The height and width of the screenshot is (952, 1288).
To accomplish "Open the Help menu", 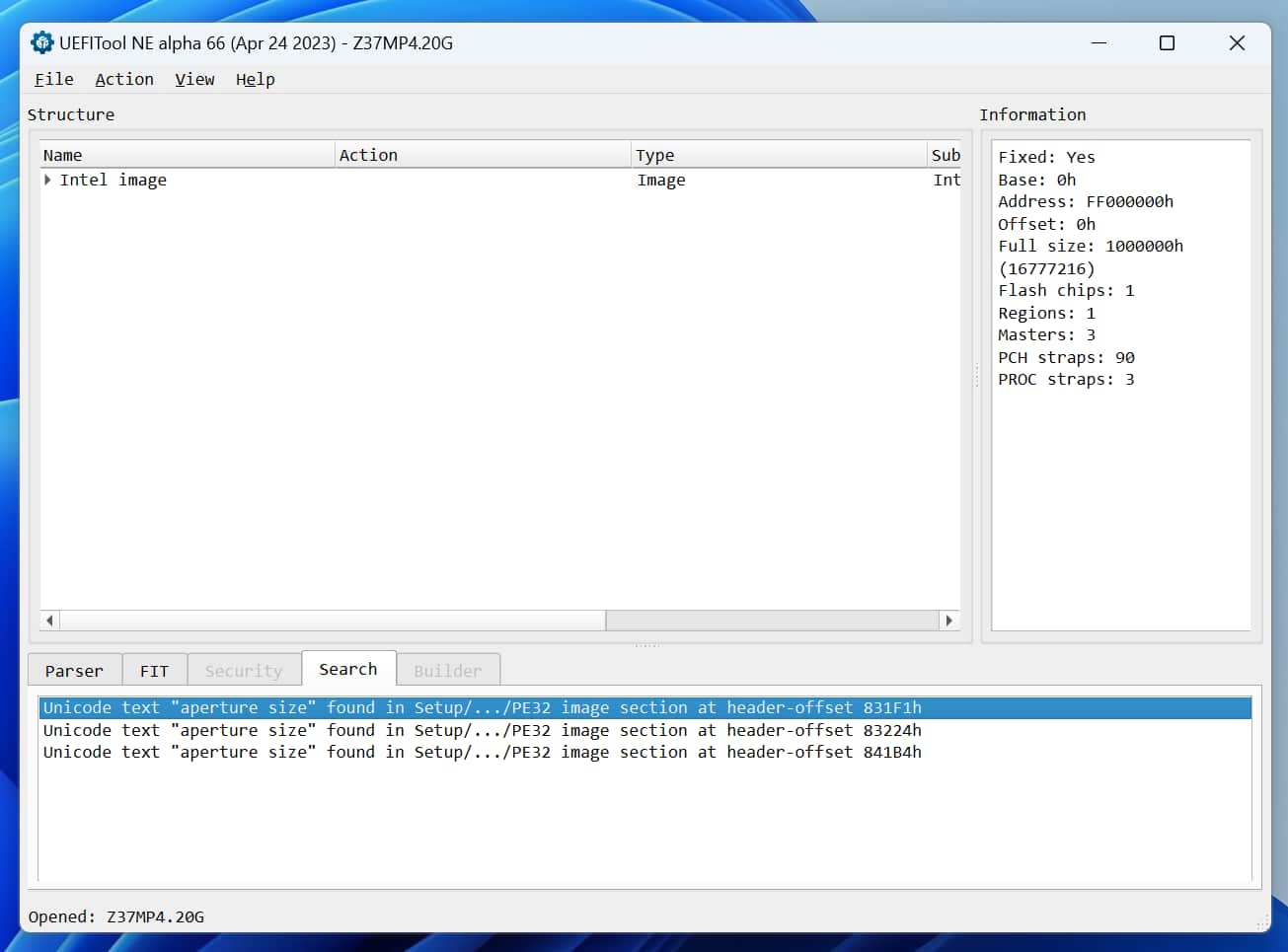I will pyautogui.click(x=255, y=79).
